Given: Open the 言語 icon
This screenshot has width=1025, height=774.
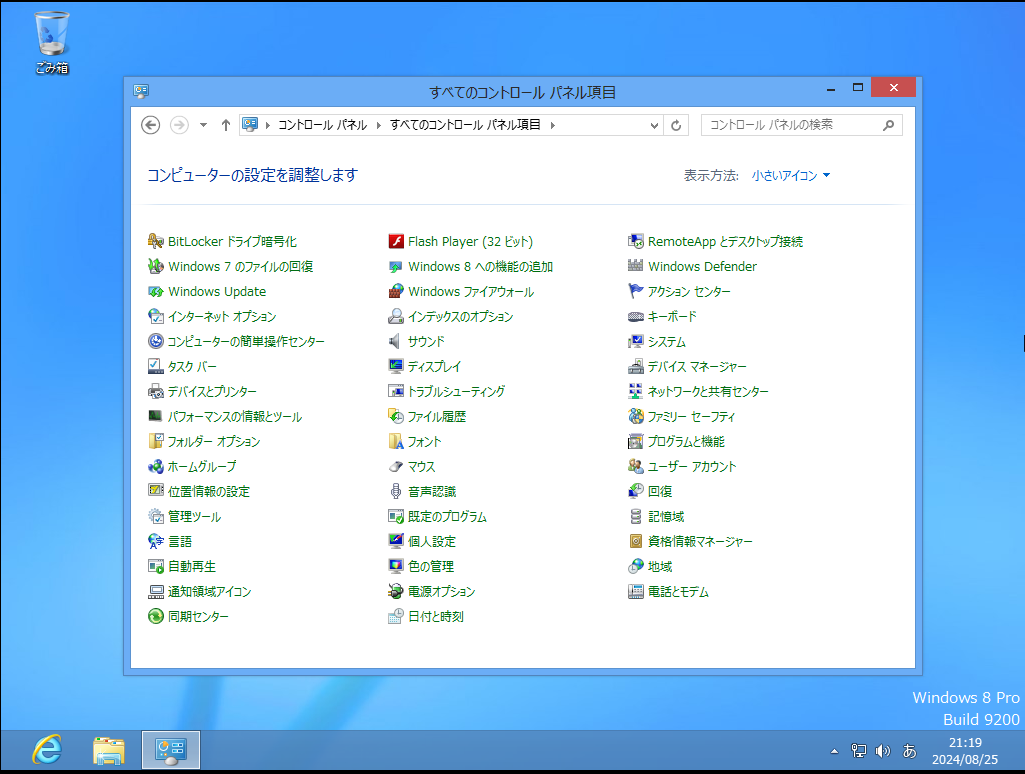Looking at the screenshot, I should (156, 541).
